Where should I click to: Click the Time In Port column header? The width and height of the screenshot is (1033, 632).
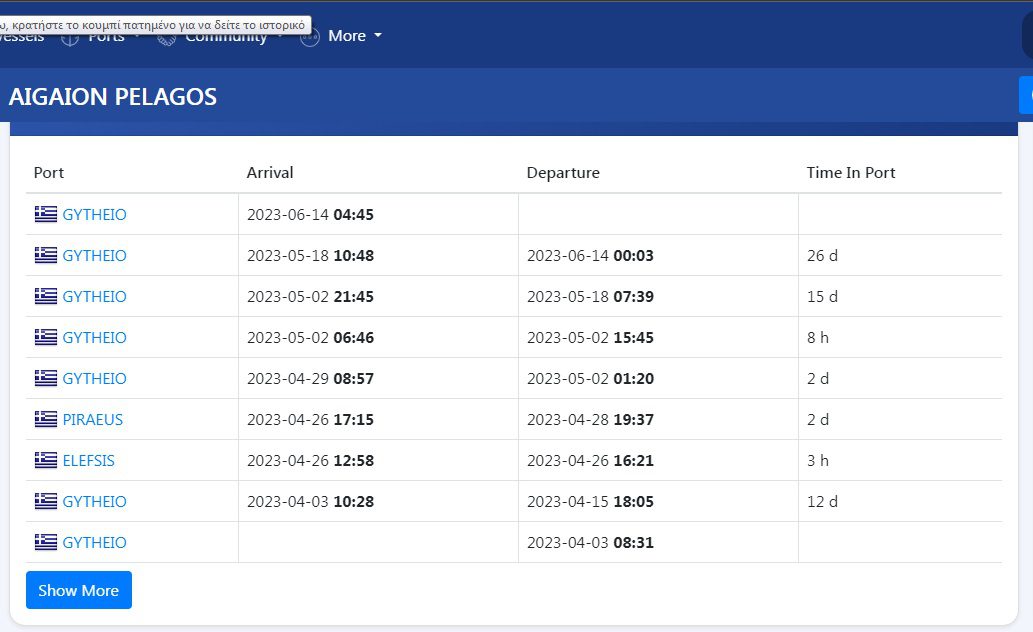(851, 172)
